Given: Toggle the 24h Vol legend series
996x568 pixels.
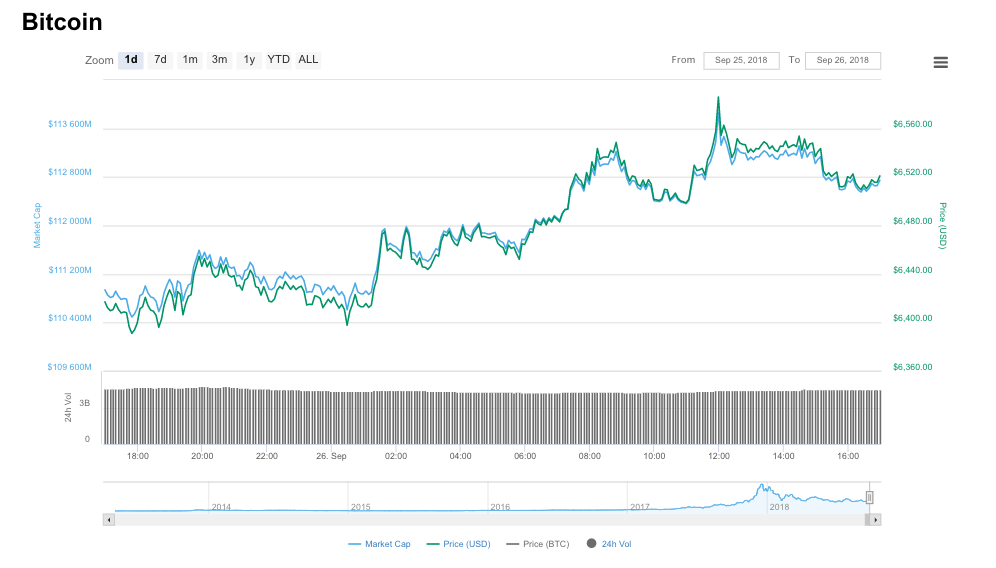Looking at the screenshot, I should click(x=609, y=544).
